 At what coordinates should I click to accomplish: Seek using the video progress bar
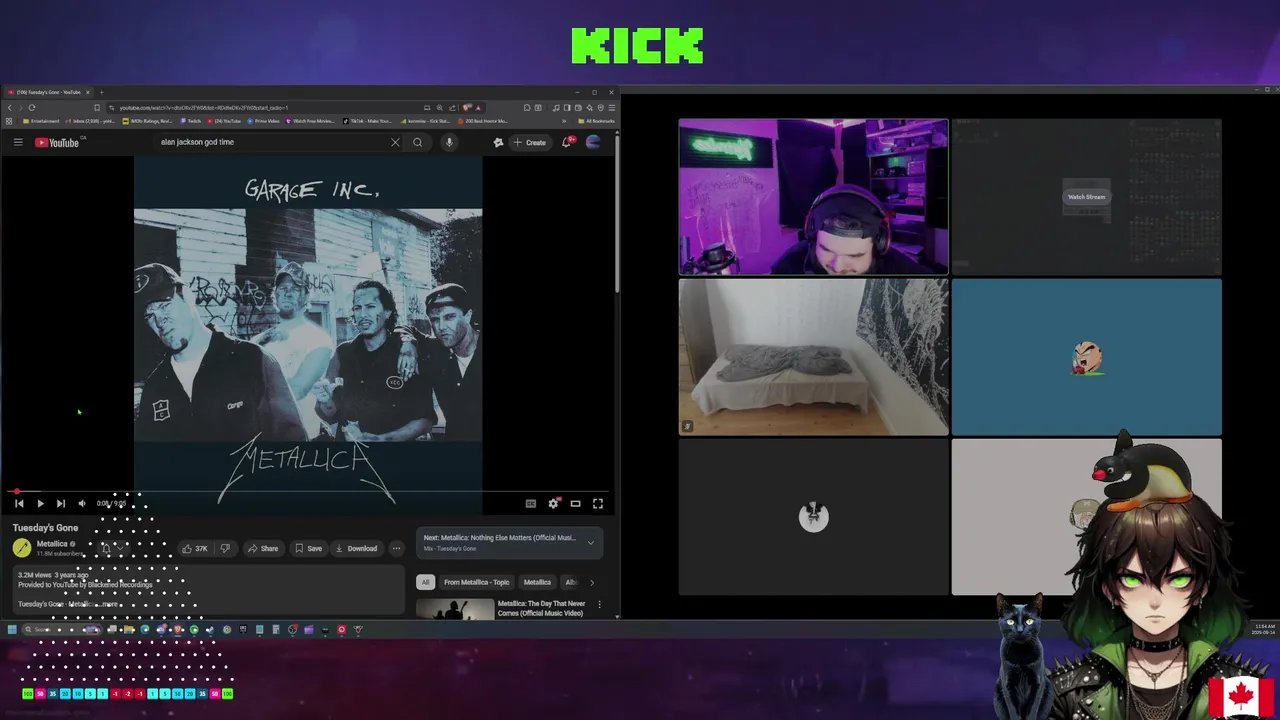coord(308,491)
